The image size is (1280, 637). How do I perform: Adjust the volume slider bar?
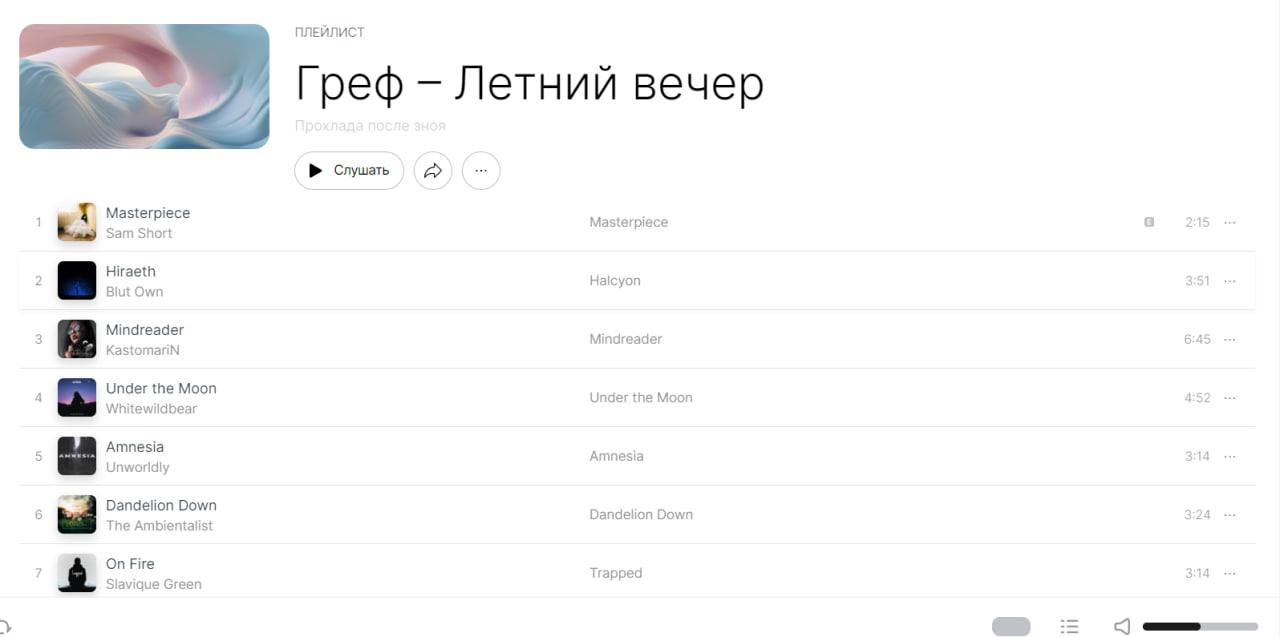[1199, 627]
